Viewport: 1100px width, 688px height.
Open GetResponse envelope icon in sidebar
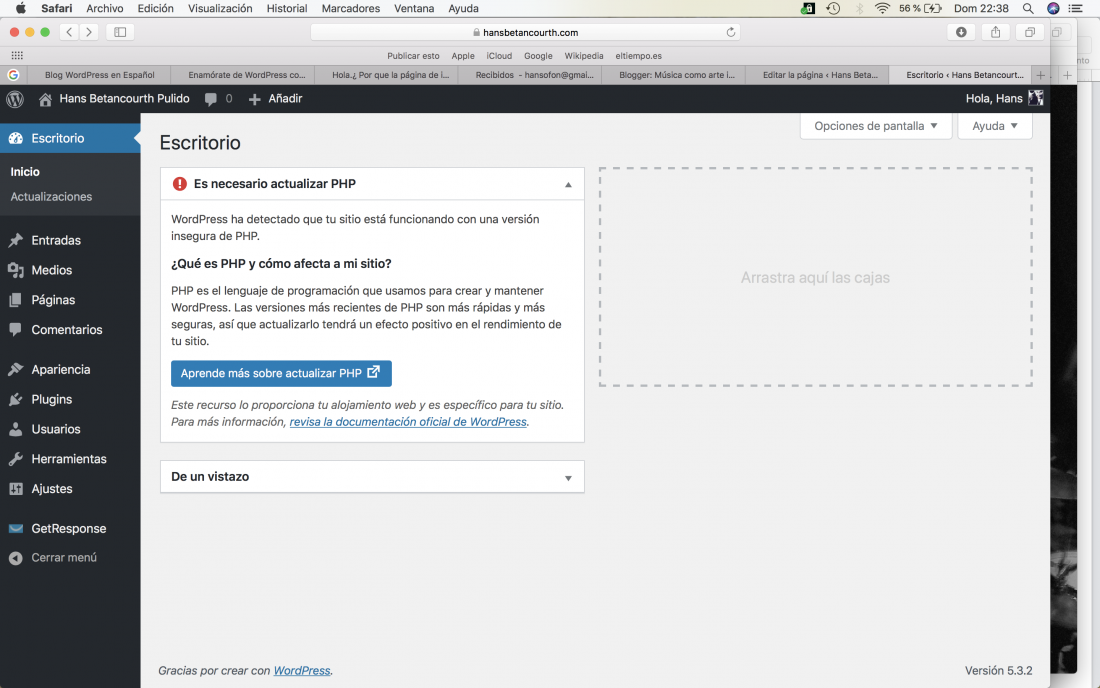point(15,529)
